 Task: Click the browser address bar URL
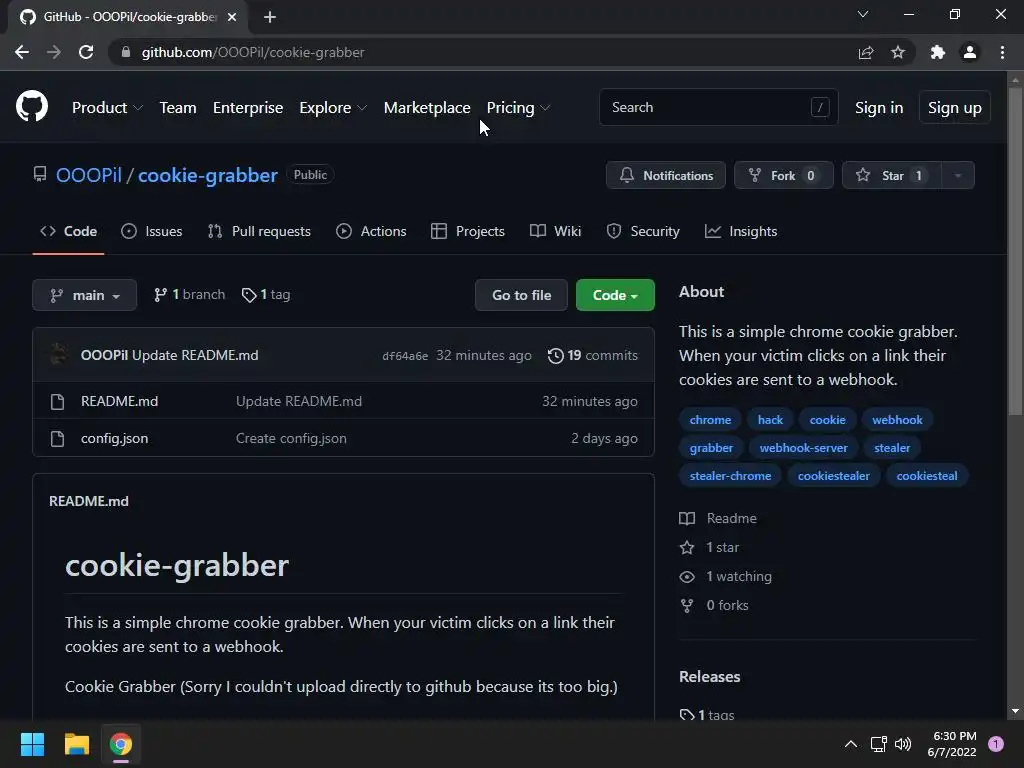click(253, 52)
